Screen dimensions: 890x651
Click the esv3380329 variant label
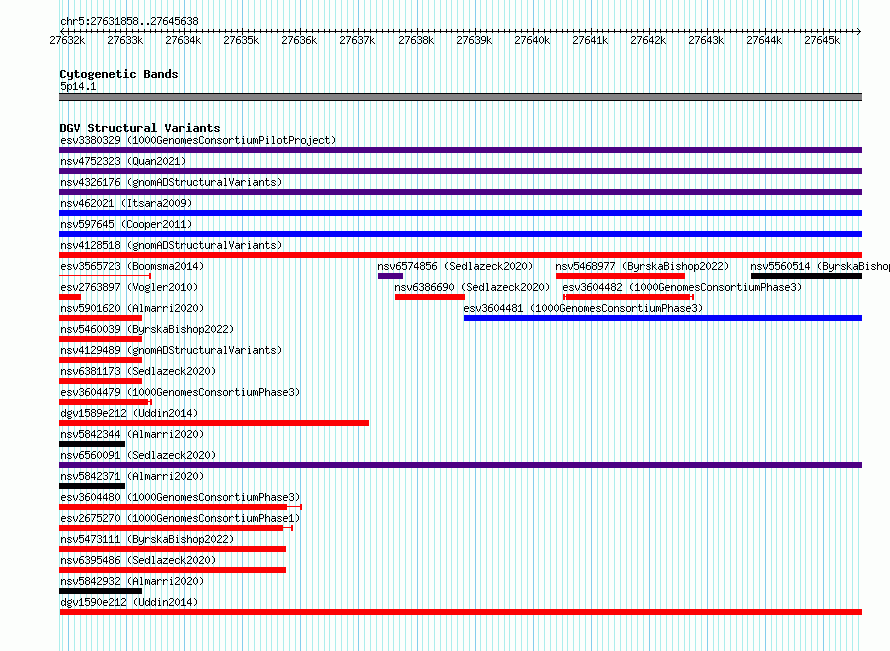pos(198,140)
